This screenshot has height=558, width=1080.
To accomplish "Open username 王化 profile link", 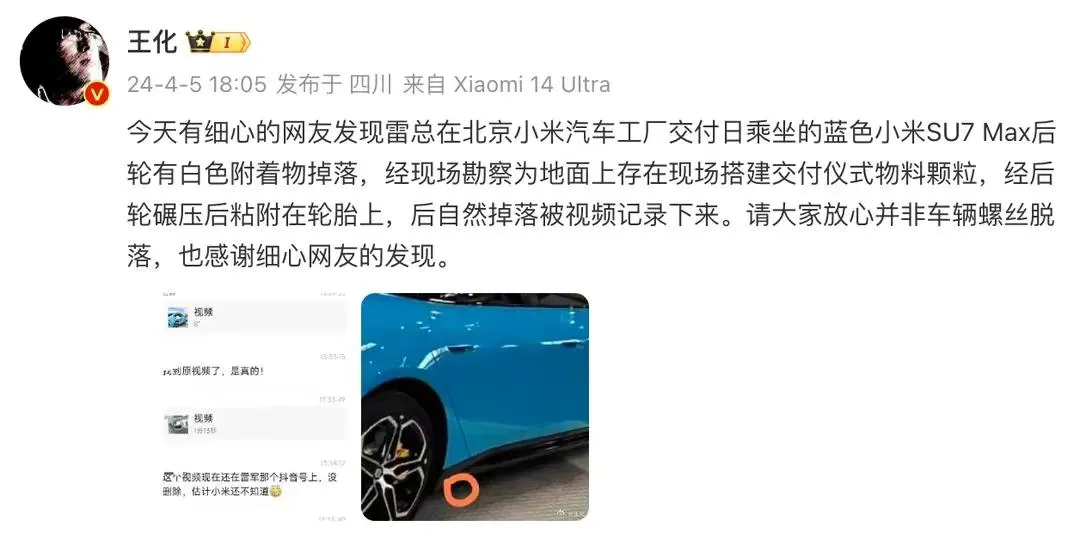I will point(152,42).
